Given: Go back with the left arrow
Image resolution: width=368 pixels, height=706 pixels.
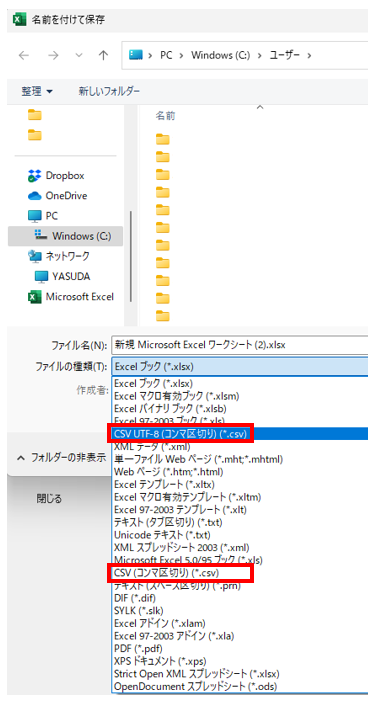Looking at the screenshot, I should point(23,55).
